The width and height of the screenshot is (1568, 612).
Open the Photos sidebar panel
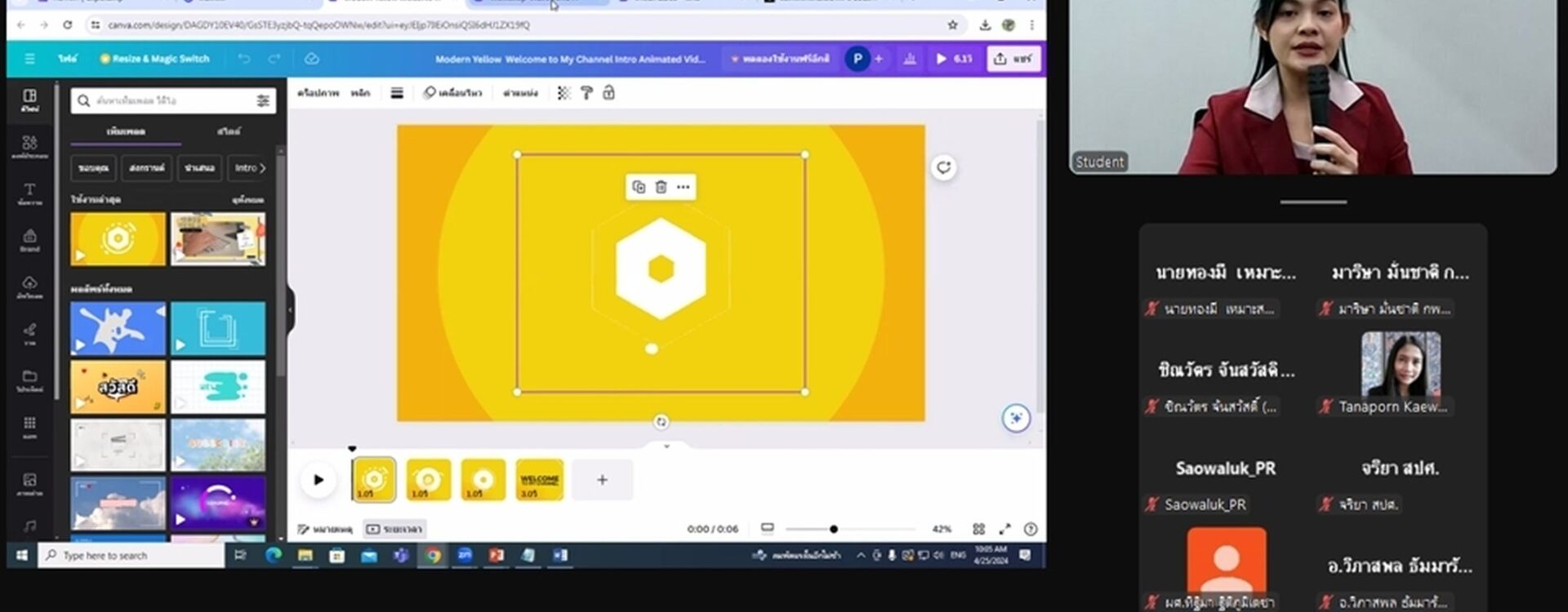(x=29, y=484)
